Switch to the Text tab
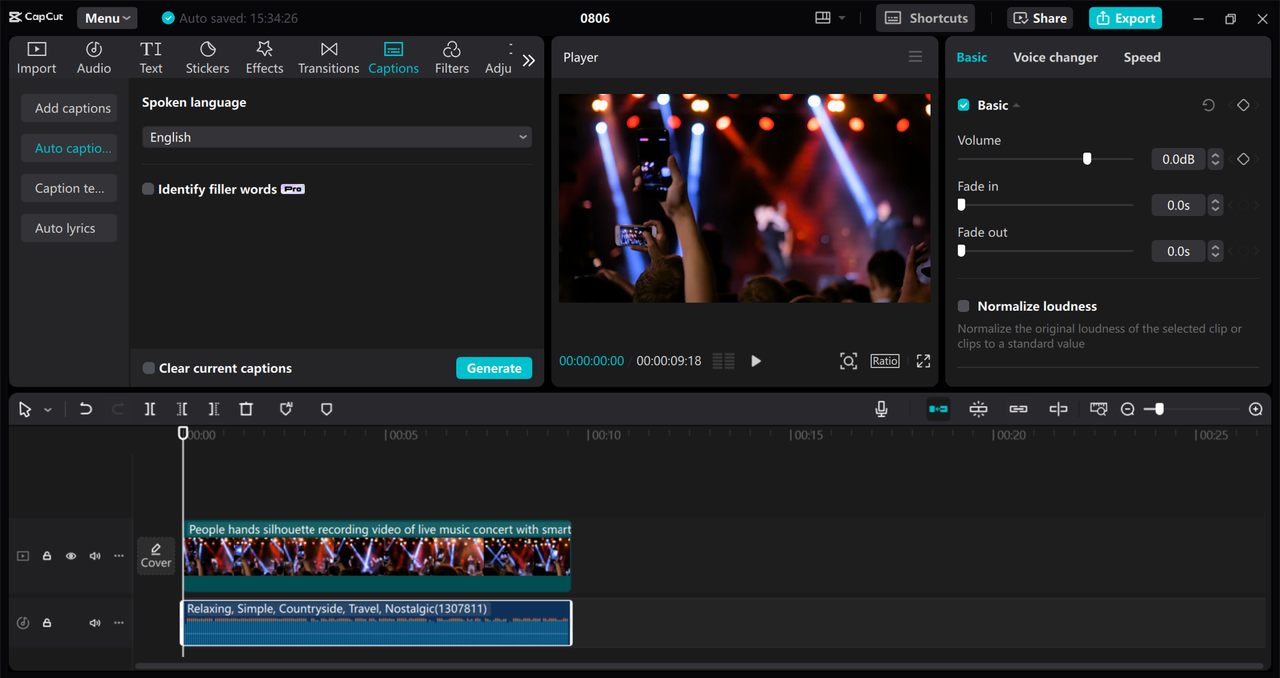 151,58
